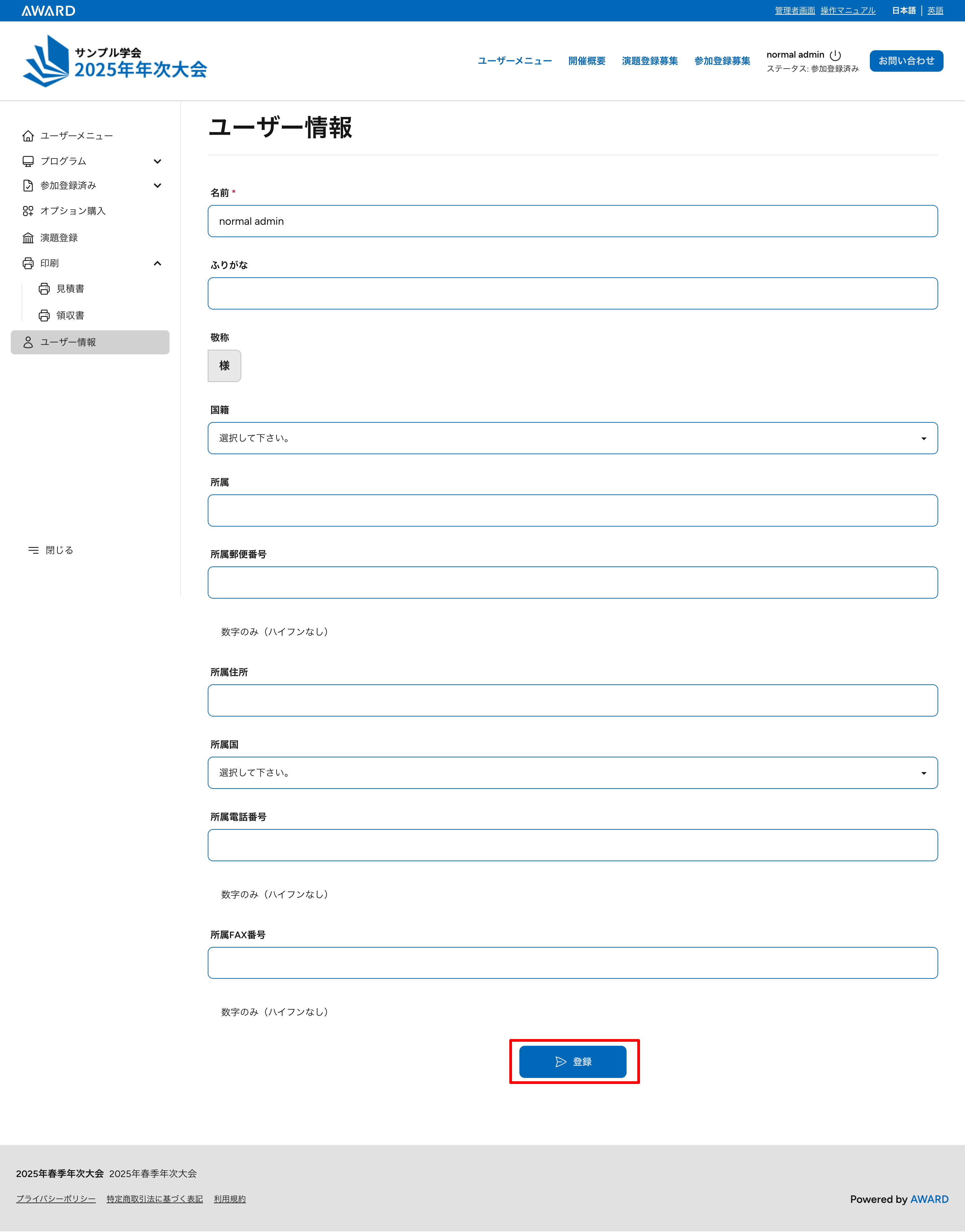
Task: Click the hamburger icon beside 閉じる
Action: [33, 550]
